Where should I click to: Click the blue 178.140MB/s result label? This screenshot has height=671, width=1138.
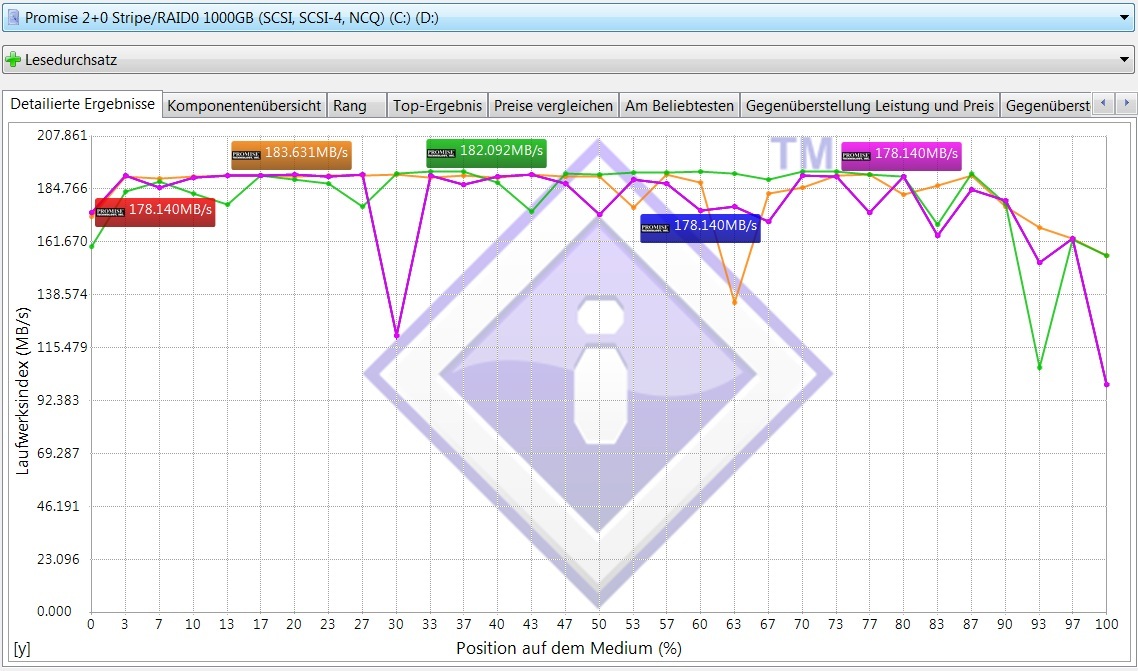[700, 227]
